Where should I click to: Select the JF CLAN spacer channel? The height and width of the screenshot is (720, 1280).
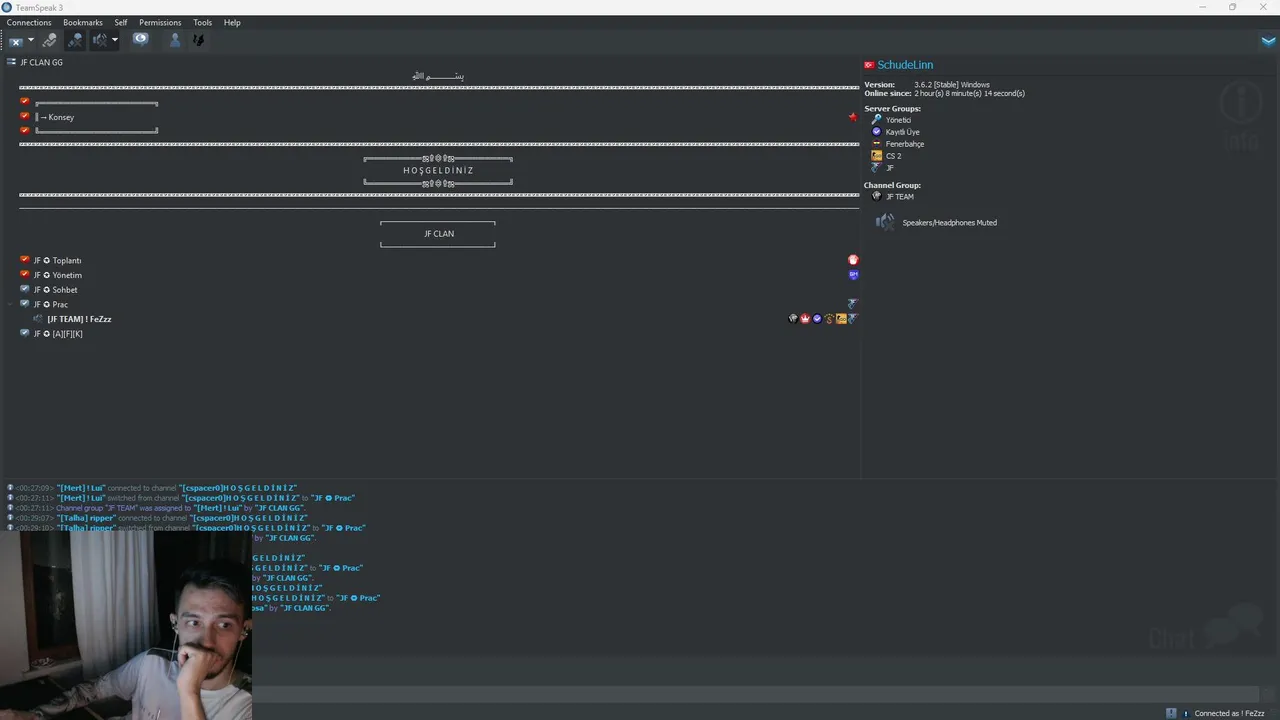[439, 234]
